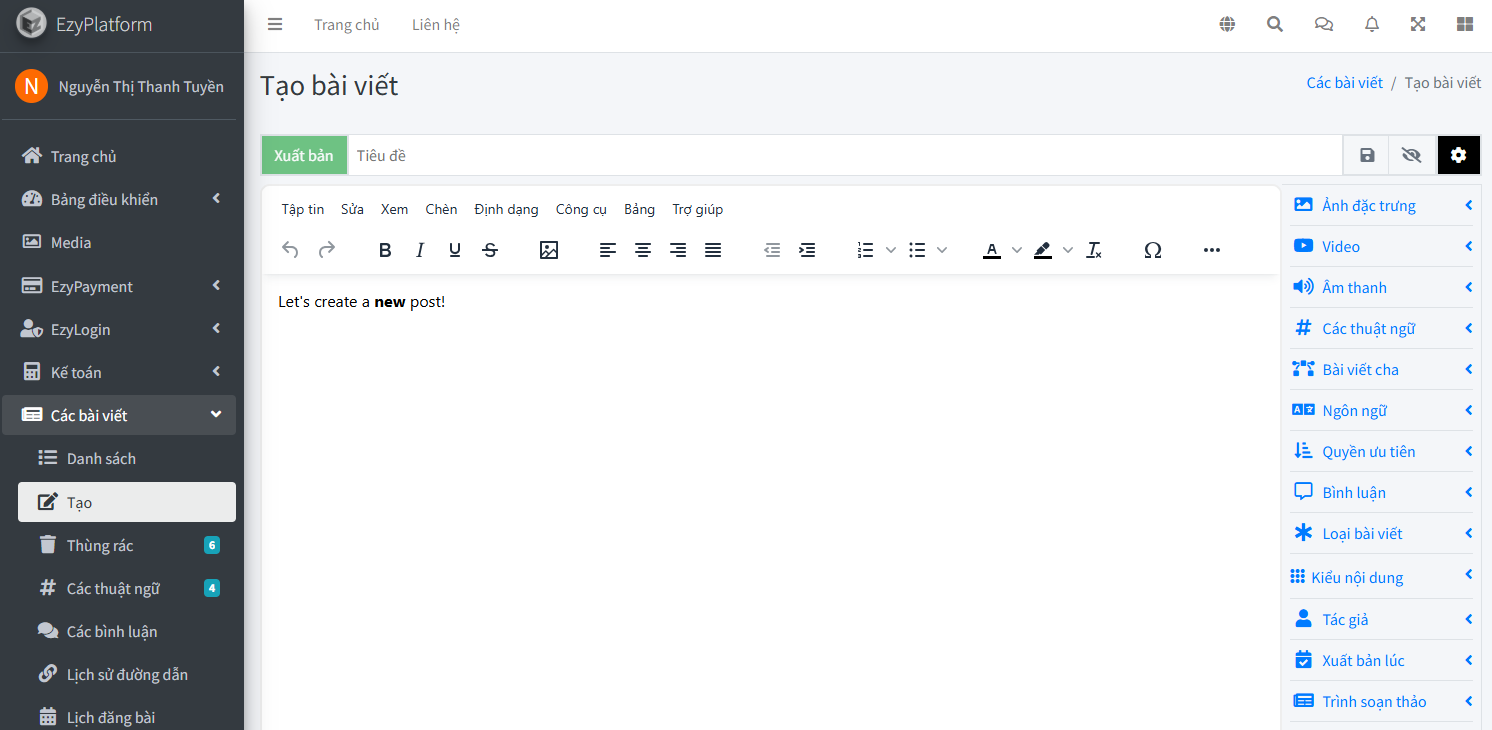Toggle the crossed-eye preview visibility button
The width and height of the screenshot is (1492, 730).
pos(1411,155)
